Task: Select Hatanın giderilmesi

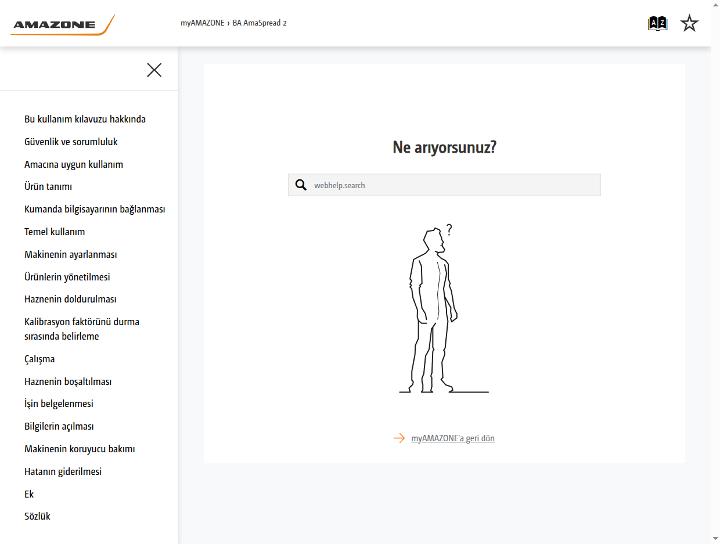Action: (62, 471)
